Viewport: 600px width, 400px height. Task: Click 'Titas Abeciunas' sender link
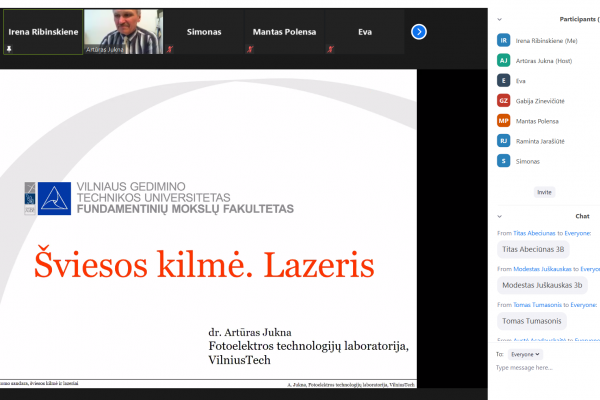[x=534, y=233]
